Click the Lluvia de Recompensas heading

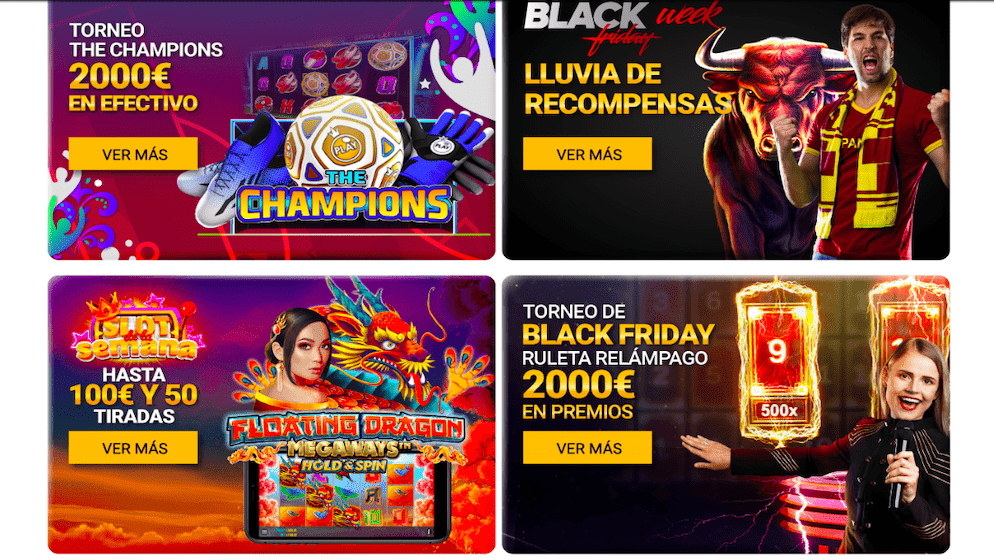pyautogui.click(x=628, y=89)
